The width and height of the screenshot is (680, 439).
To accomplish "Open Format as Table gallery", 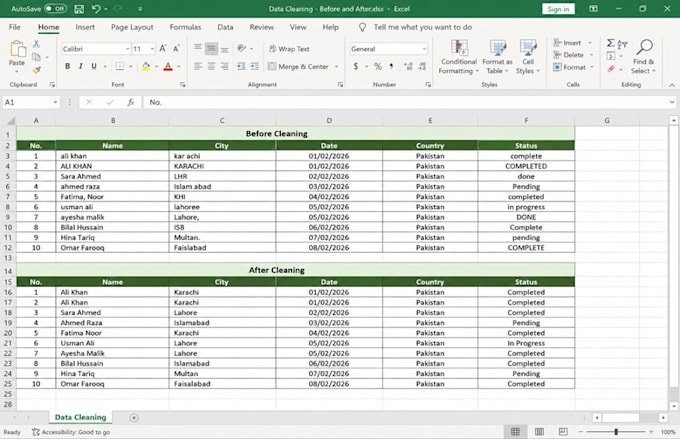I will [x=497, y=57].
